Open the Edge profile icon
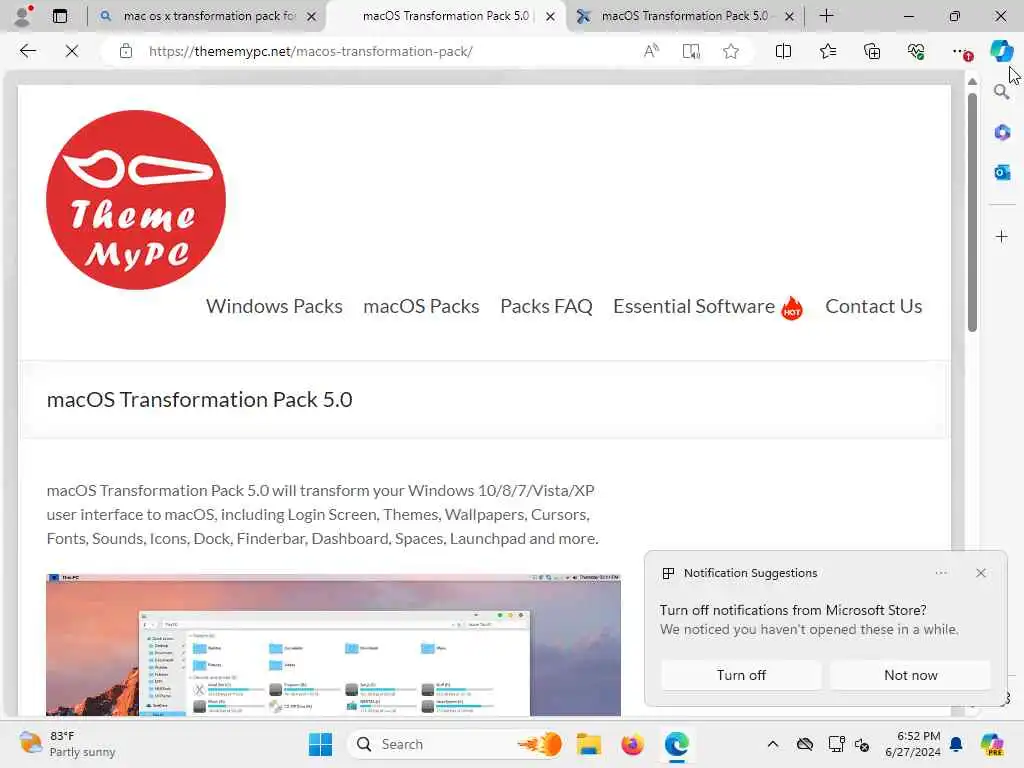 (24, 16)
